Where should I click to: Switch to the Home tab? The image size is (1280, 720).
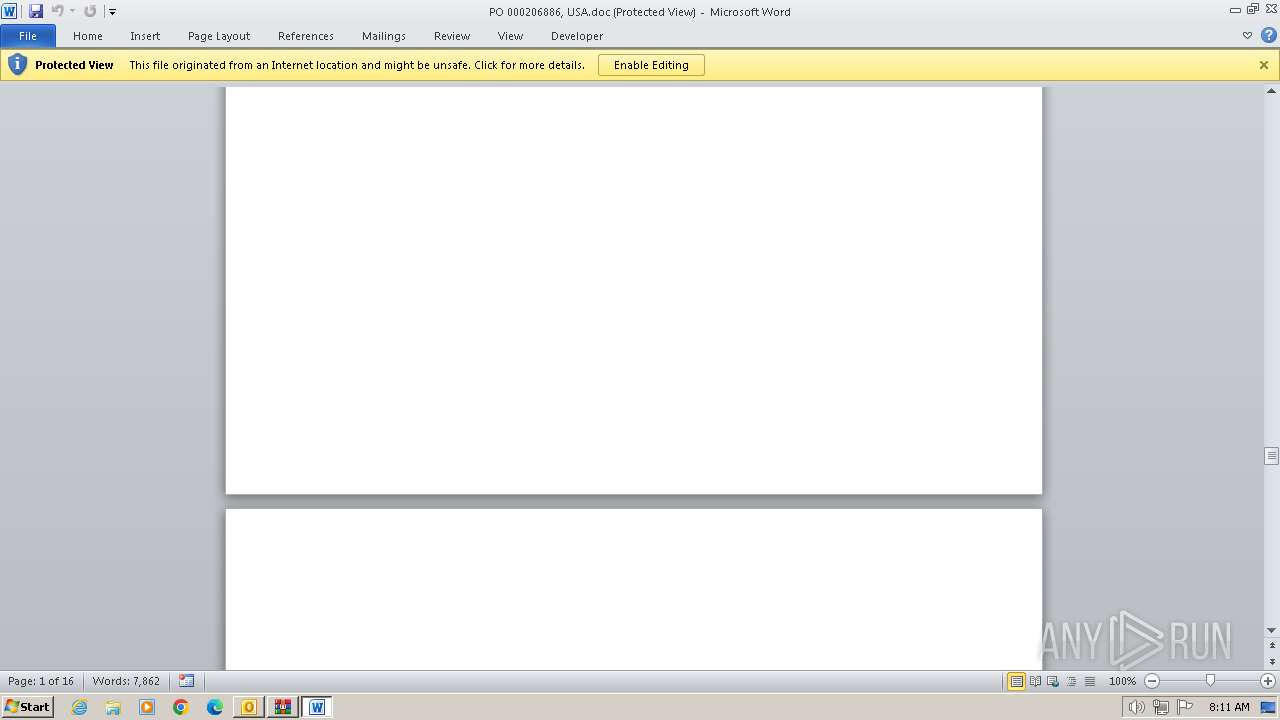[x=88, y=36]
